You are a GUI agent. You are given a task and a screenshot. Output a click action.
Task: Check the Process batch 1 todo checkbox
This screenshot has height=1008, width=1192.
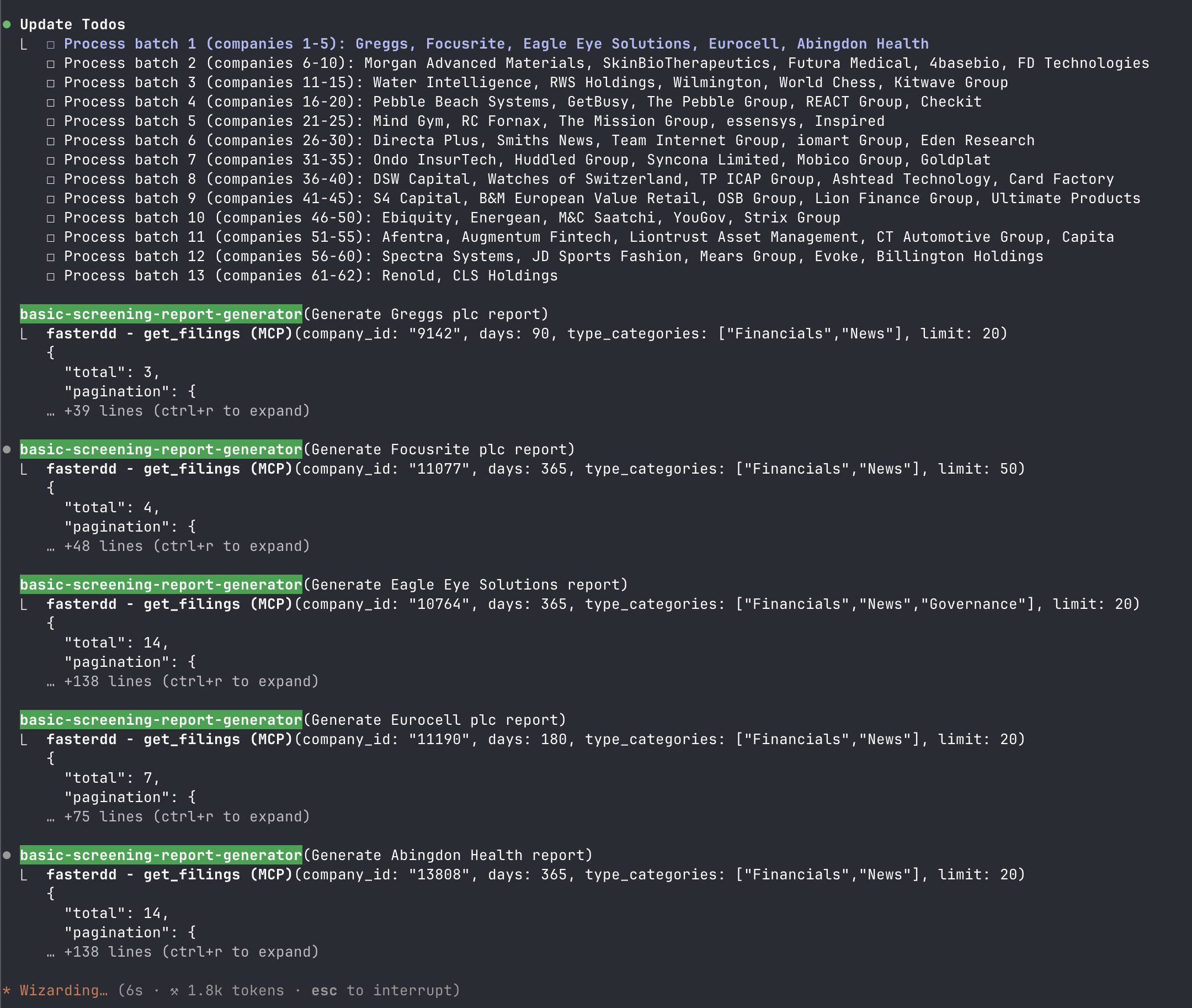[x=51, y=44]
